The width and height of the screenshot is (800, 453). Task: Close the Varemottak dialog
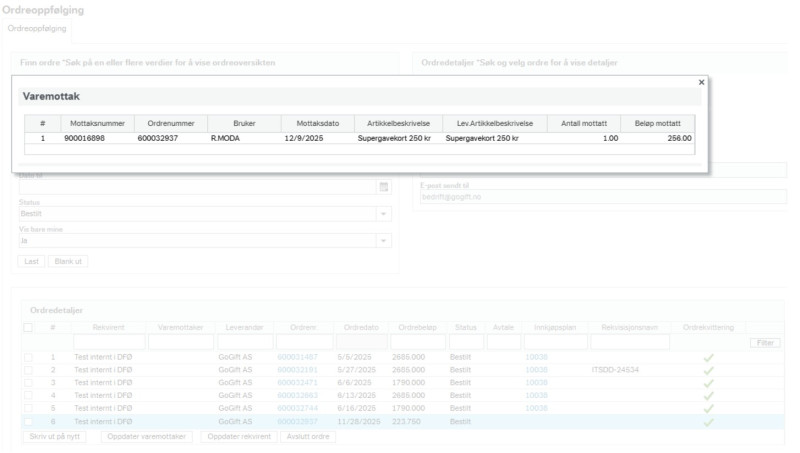(701, 82)
